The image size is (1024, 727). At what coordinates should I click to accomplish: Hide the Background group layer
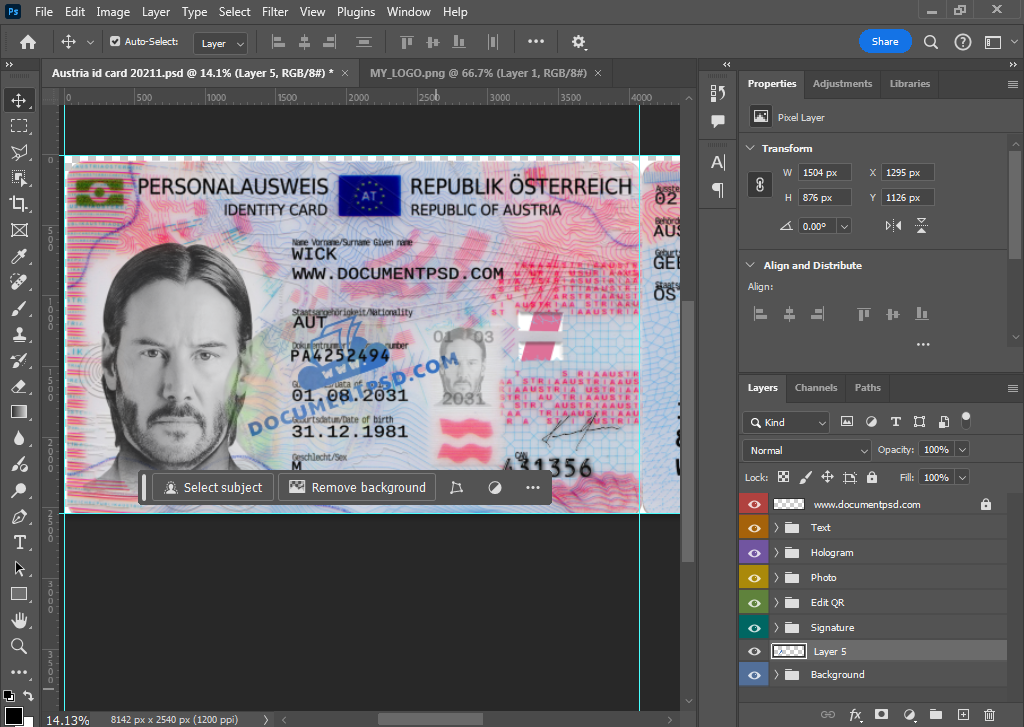[754, 675]
